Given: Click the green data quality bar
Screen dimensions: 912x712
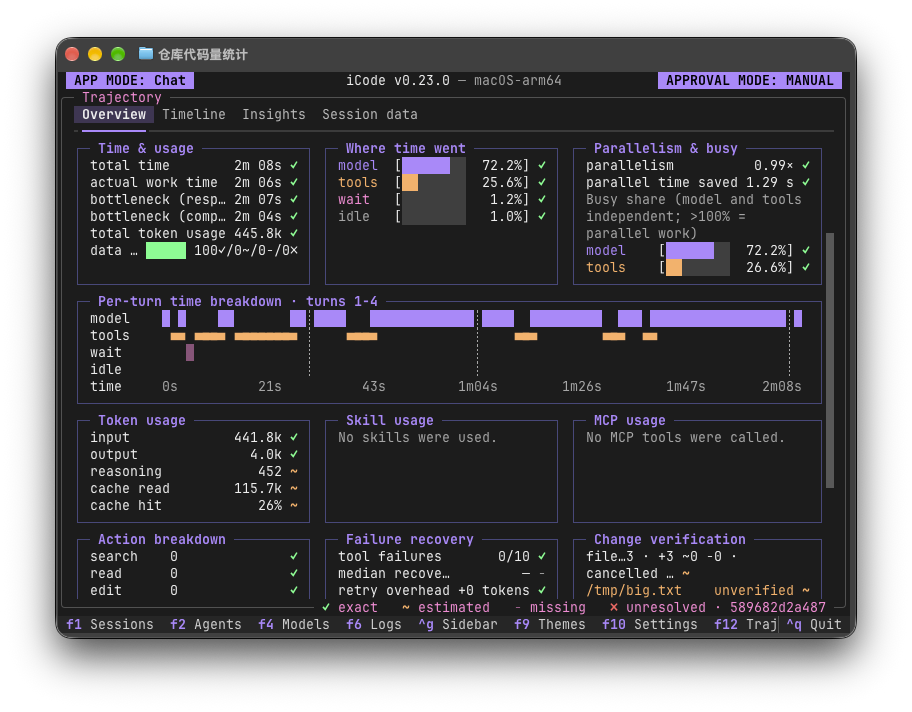Looking at the screenshot, I should 166,251.
